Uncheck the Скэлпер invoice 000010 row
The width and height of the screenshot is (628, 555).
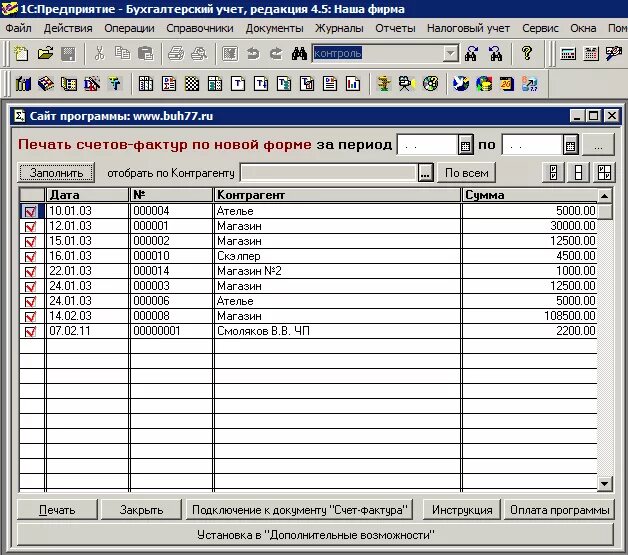click(x=30, y=257)
